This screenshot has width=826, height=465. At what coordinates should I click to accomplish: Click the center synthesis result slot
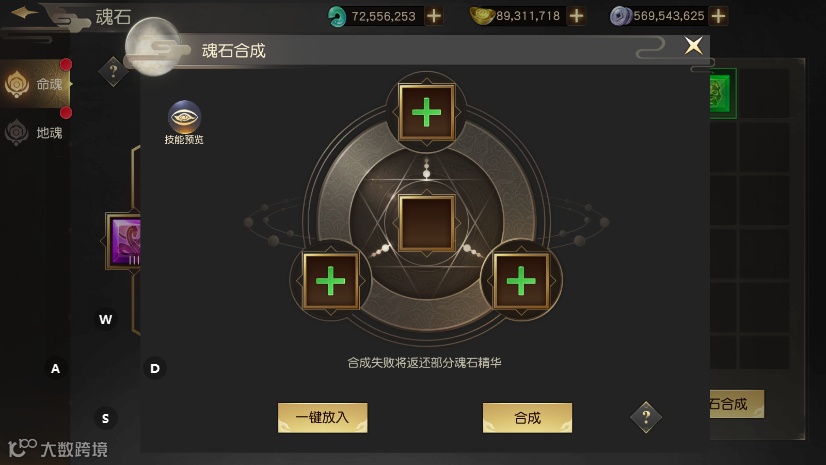(x=426, y=223)
